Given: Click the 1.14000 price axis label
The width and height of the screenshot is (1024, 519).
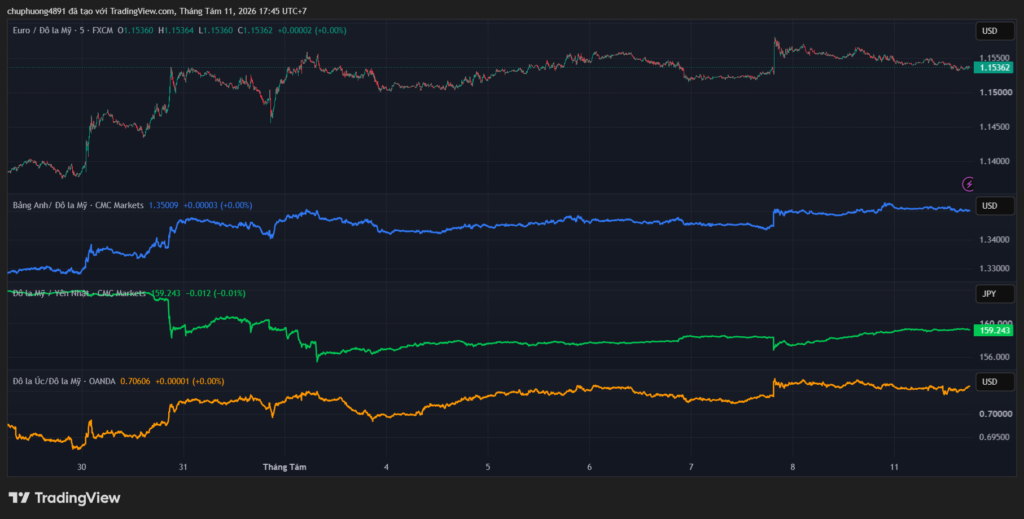Looking at the screenshot, I should point(997,161).
